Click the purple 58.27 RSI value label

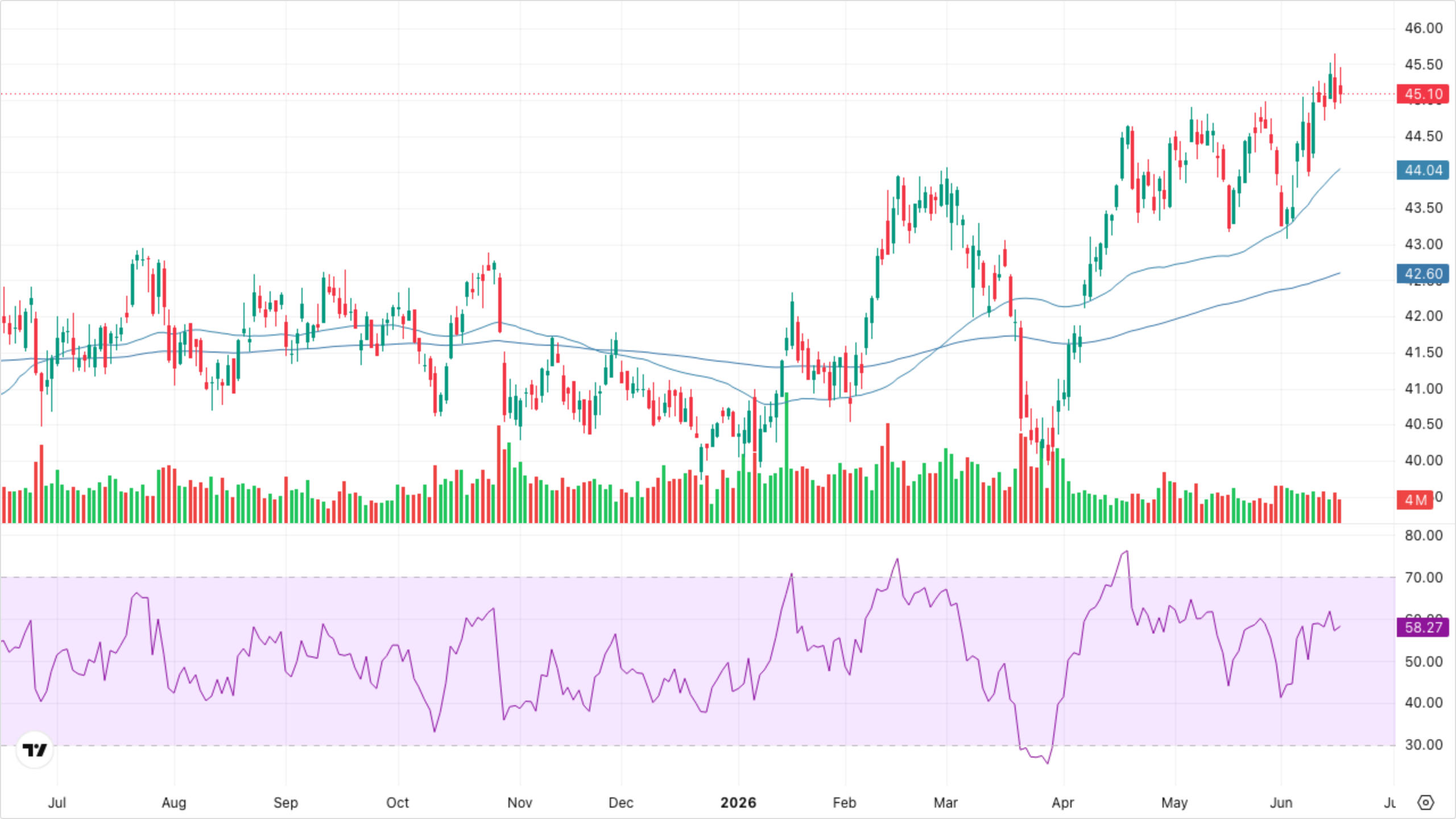click(1423, 627)
